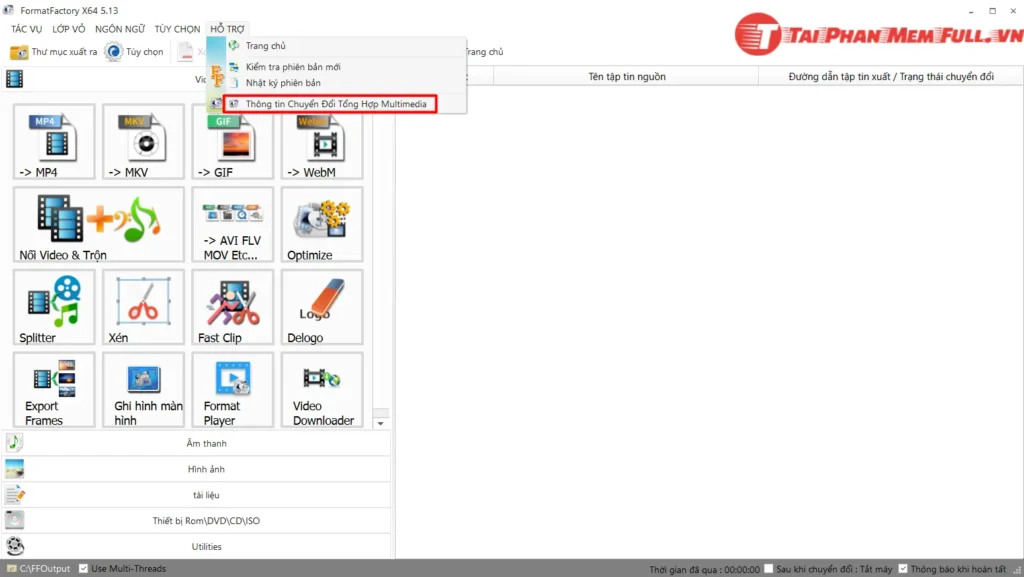The image size is (1024, 577).
Task: Choose the MKV conversion tool
Action: click(143, 141)
